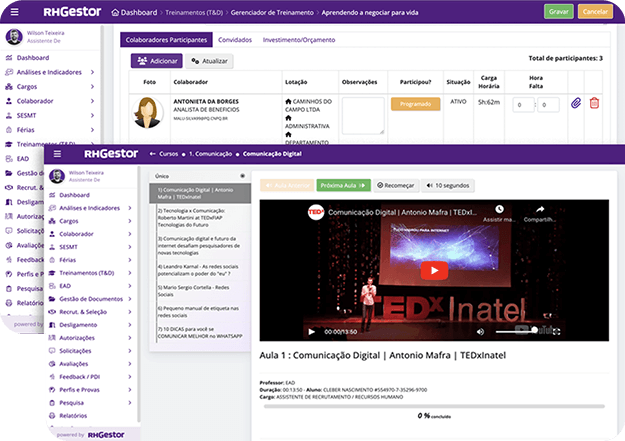The width and height of the screenshot is (625, 441).
Task: Click the Programado status button
Action: [x=415, y=104]
